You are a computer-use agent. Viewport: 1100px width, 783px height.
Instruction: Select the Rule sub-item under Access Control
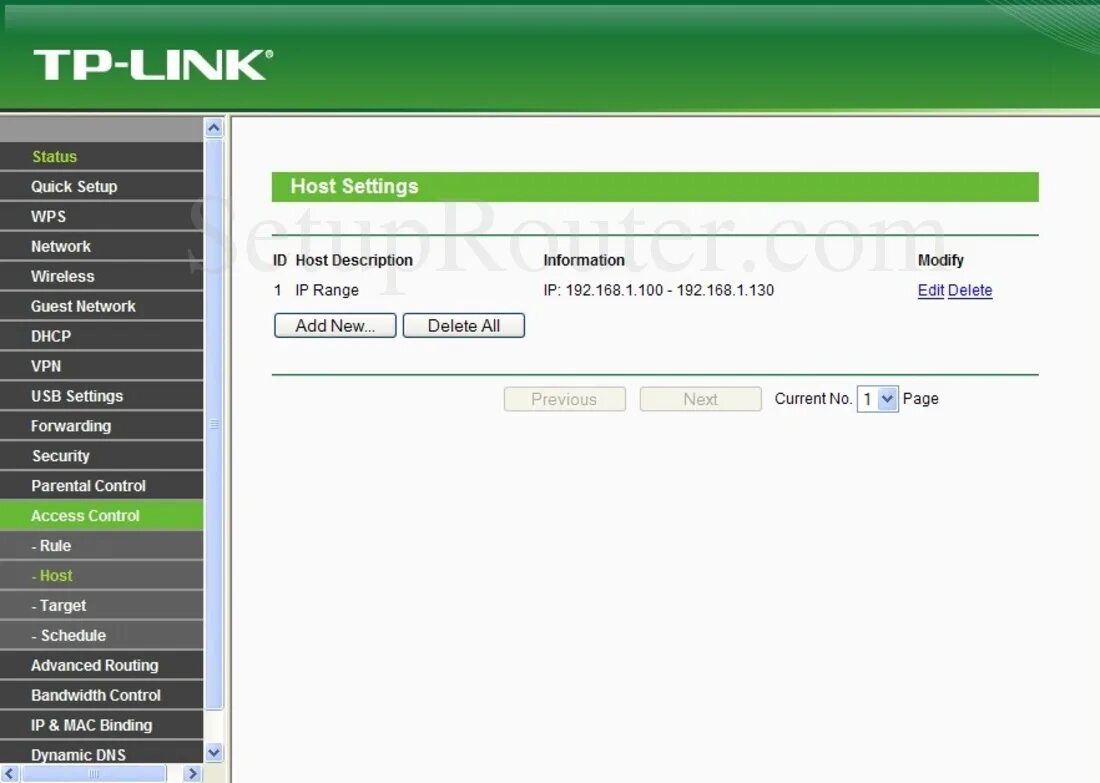(x=53, y=545)
